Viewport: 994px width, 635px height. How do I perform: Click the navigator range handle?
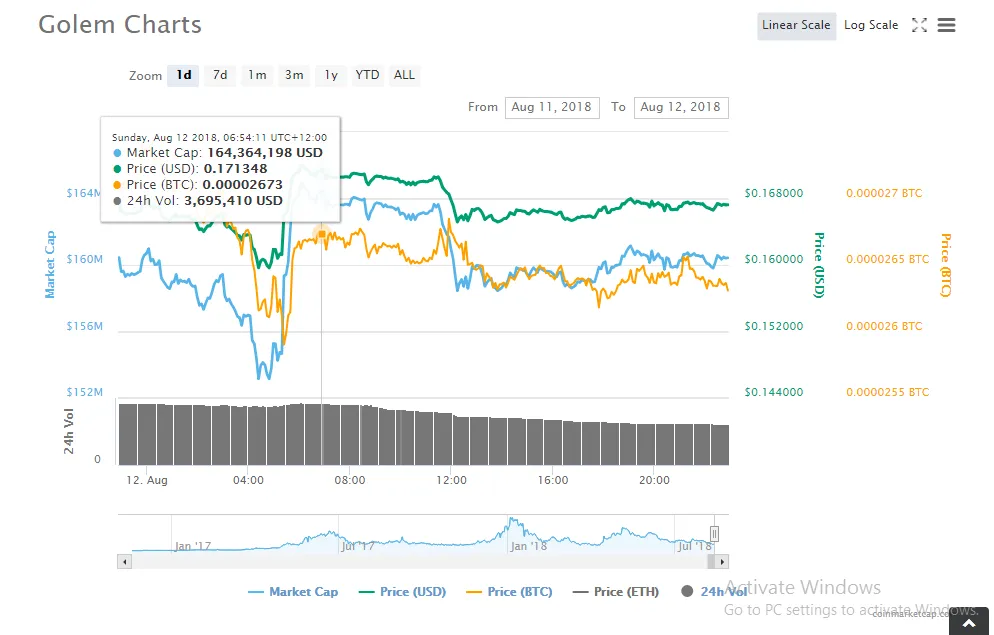tap(714, 534)
